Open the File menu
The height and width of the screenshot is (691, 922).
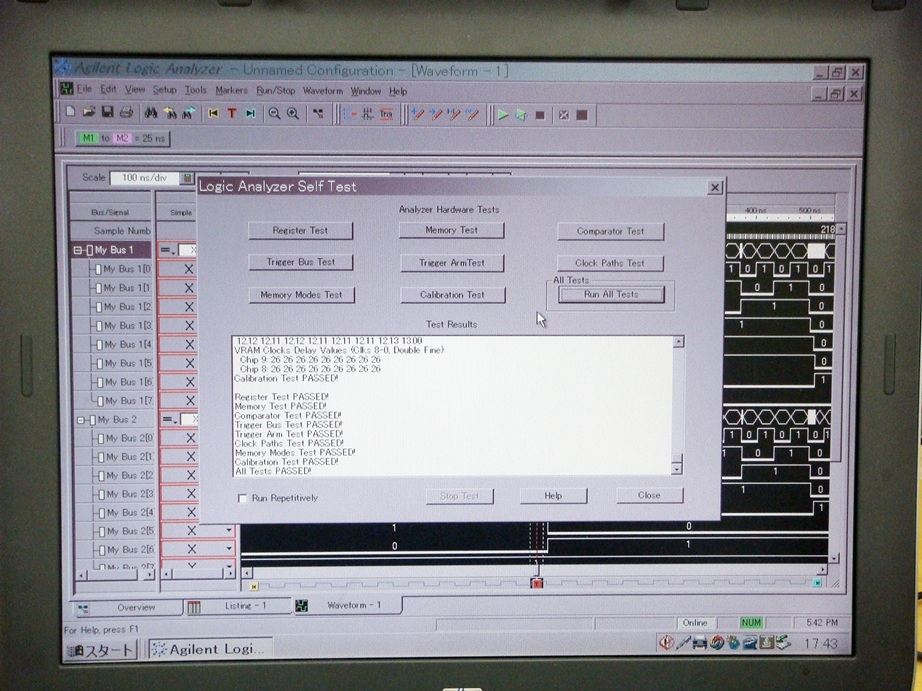click(84, 89)
